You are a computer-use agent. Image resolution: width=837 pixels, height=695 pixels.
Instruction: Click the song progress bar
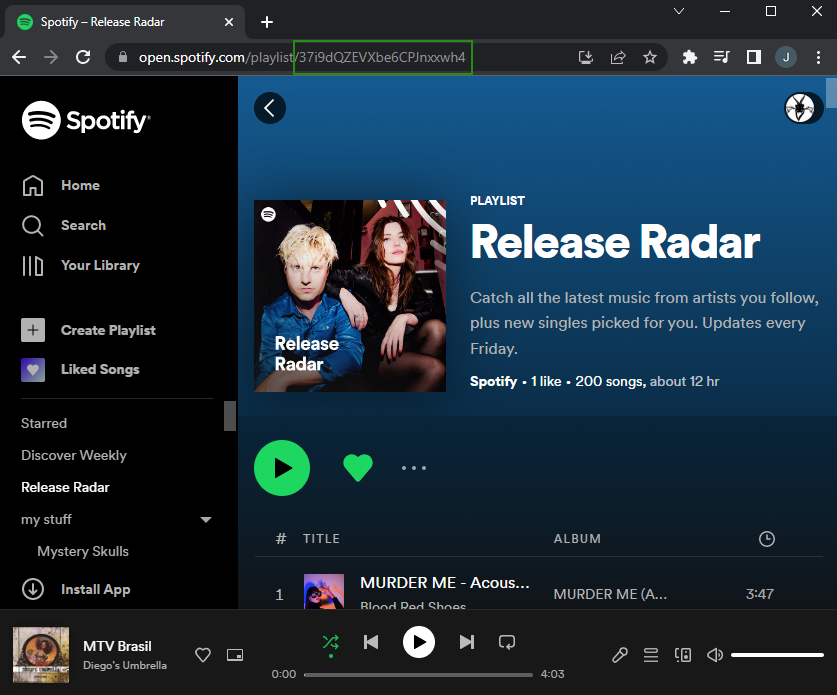click(418, 675)
